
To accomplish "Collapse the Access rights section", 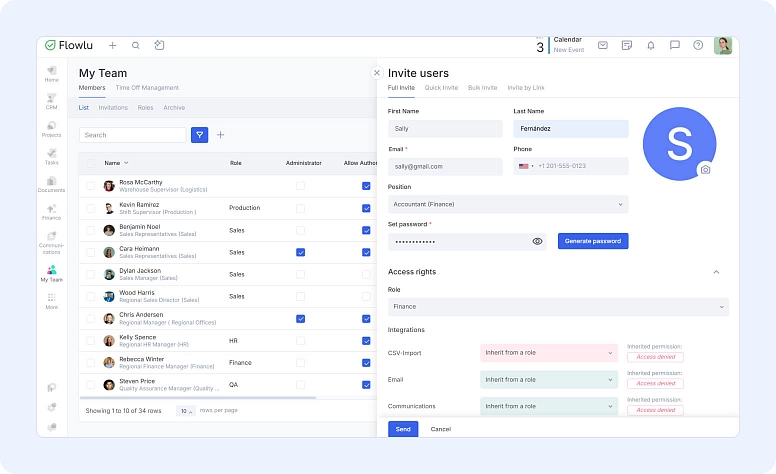I will tap(716, 272).
